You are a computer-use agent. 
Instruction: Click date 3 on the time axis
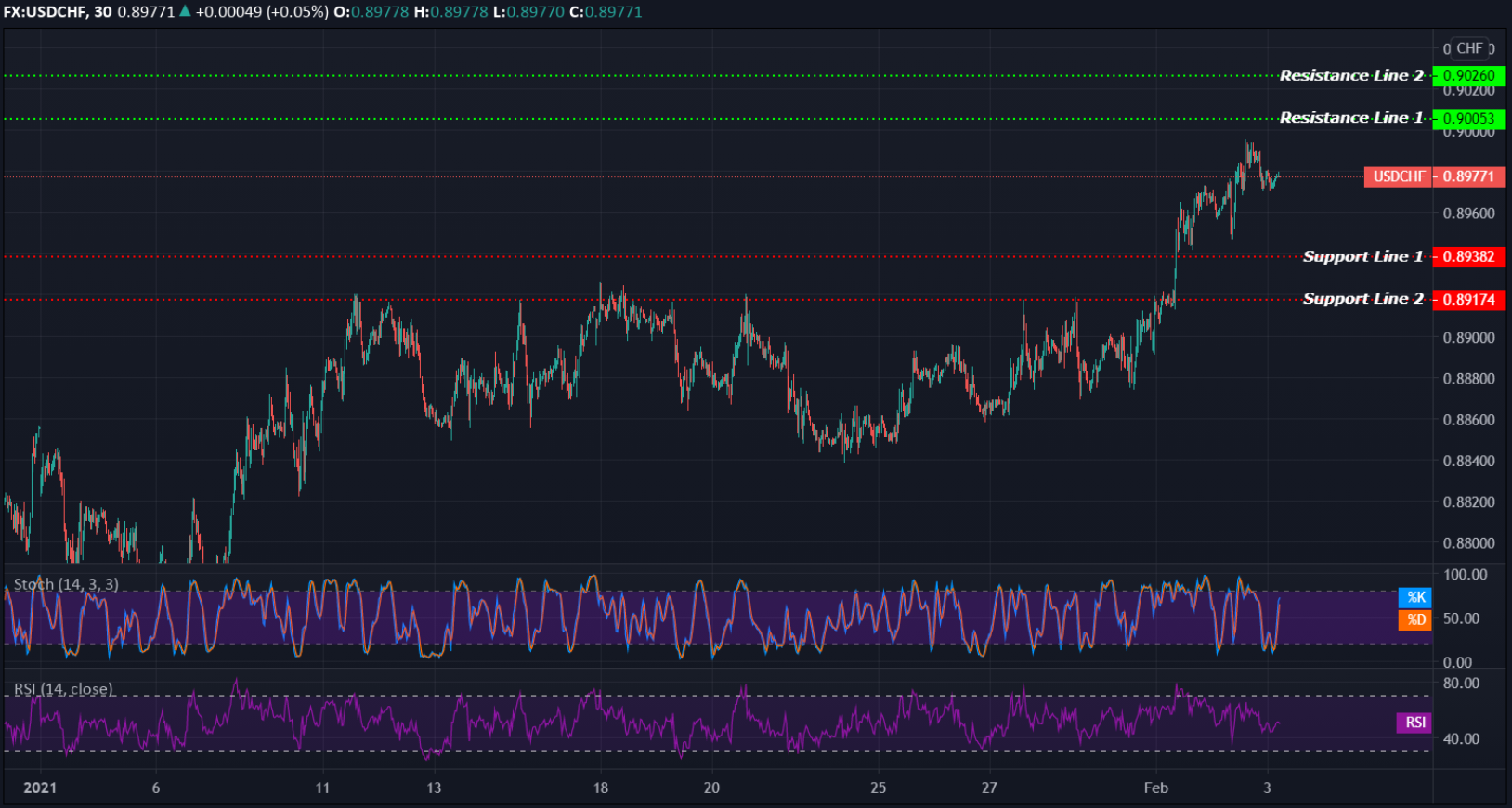(1267, 788)
